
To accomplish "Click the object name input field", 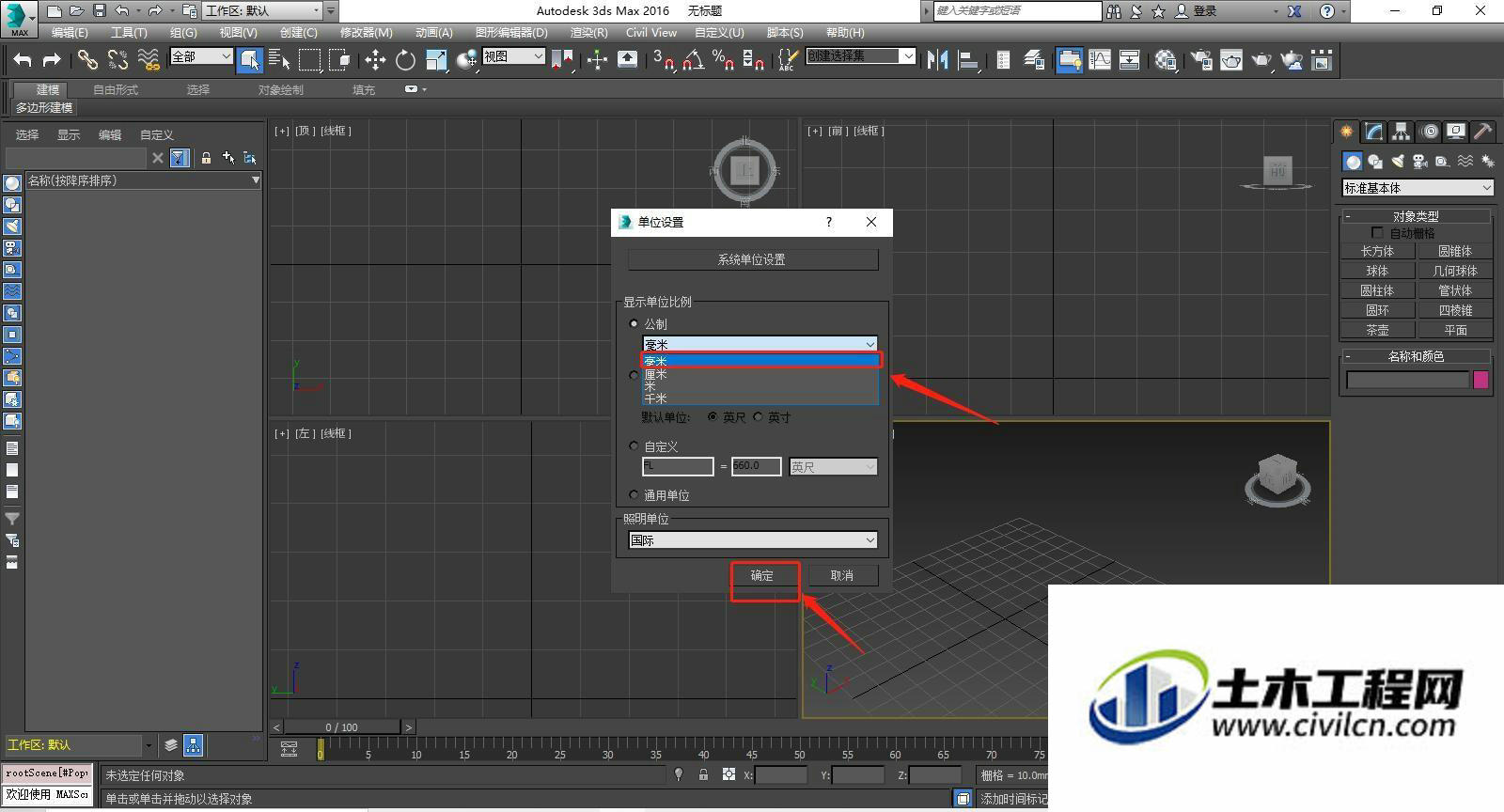I will (1407, 380).
